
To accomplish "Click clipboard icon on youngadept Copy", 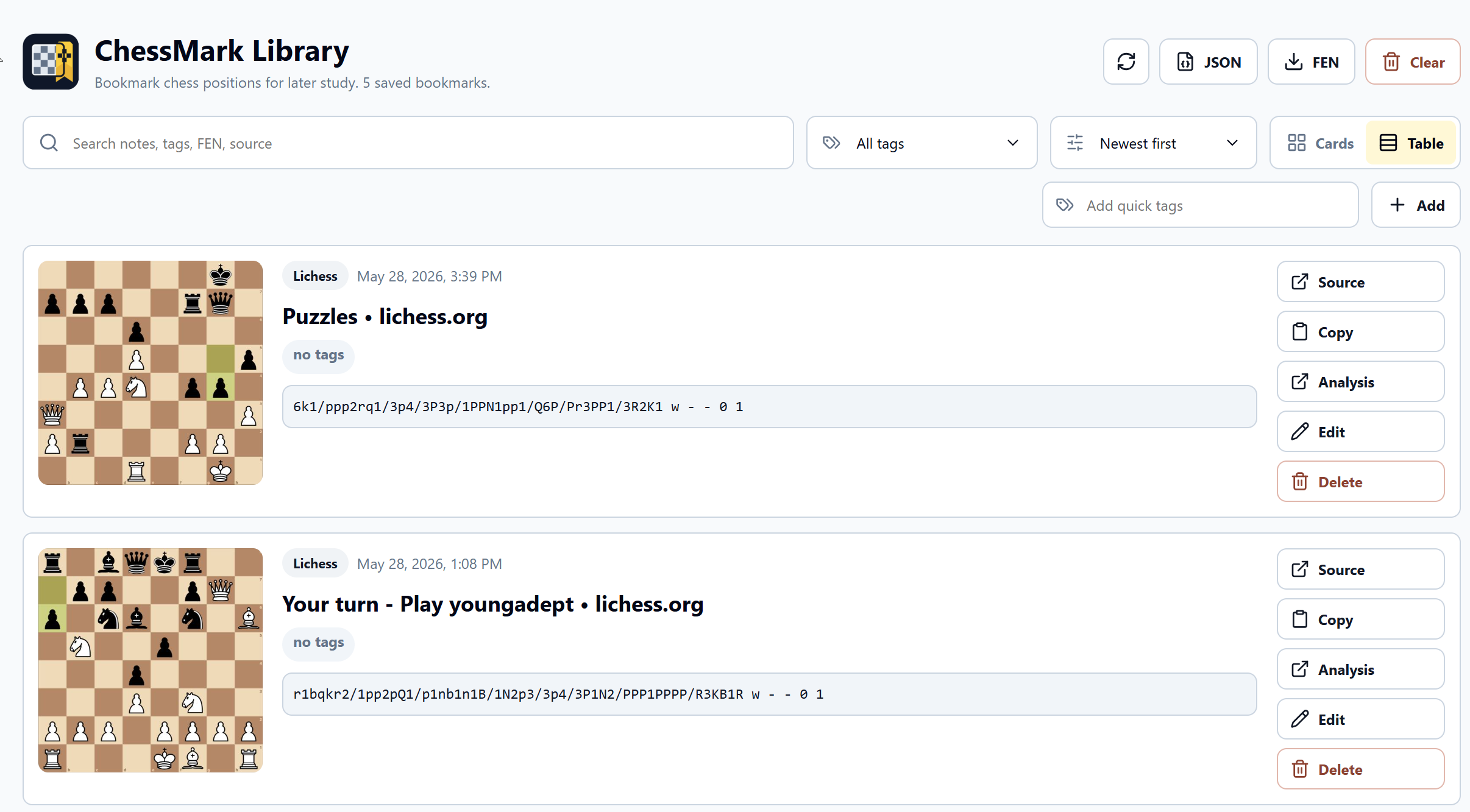I will point(1300,620).
